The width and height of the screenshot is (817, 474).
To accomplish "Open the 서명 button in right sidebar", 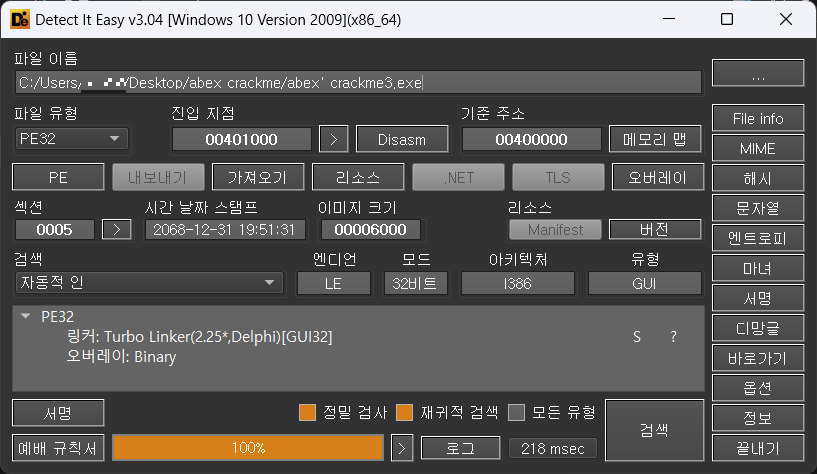I will [x=758, y=298].
